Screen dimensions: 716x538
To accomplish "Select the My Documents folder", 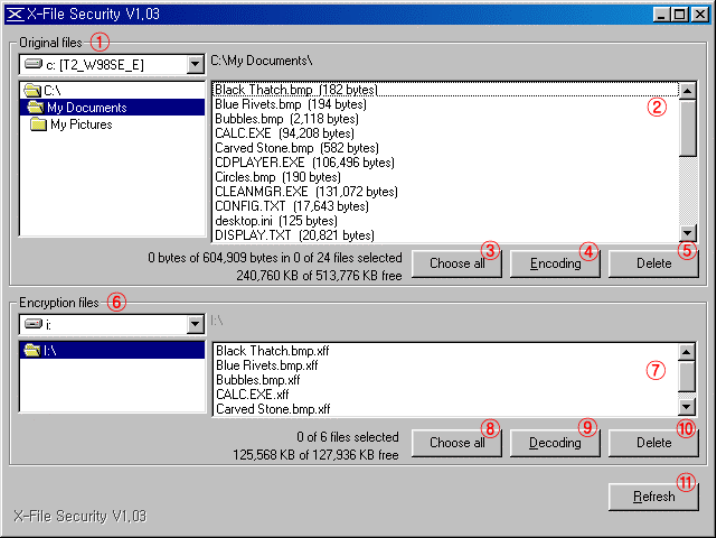I will tap(113, 107).
